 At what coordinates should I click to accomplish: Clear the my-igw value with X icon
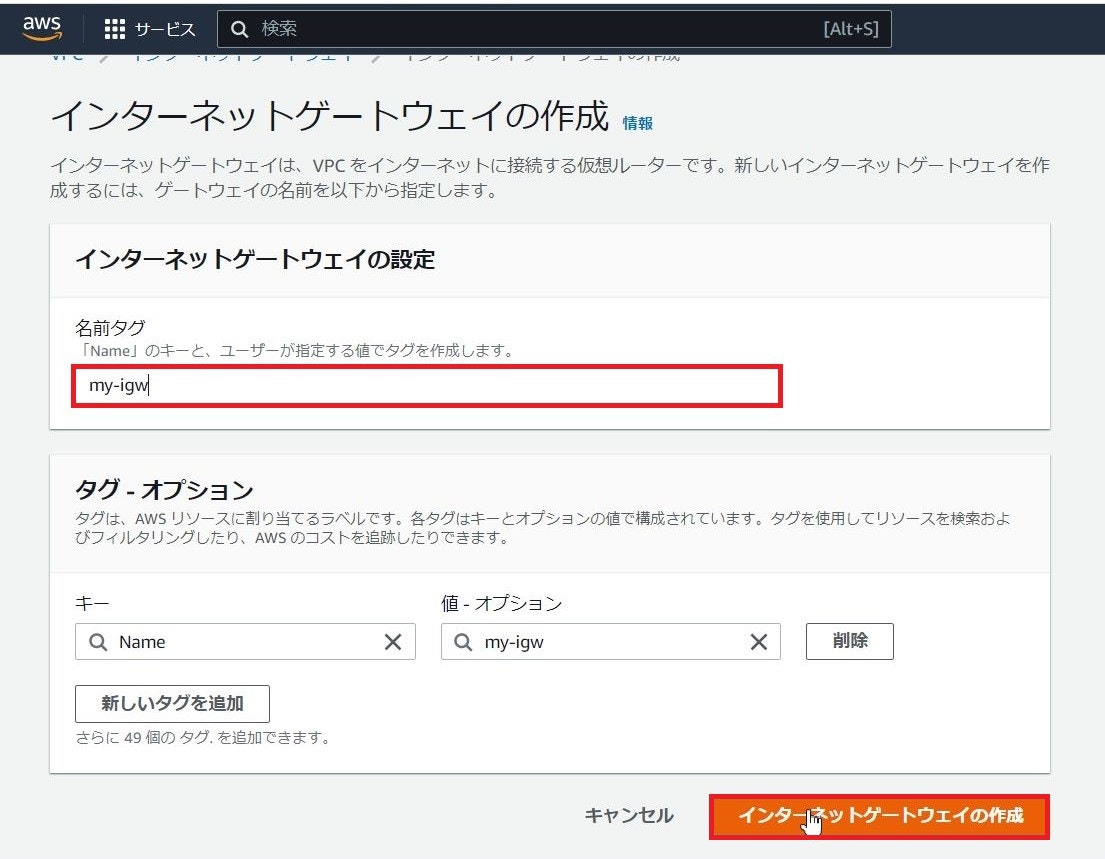tap(758, 642)
